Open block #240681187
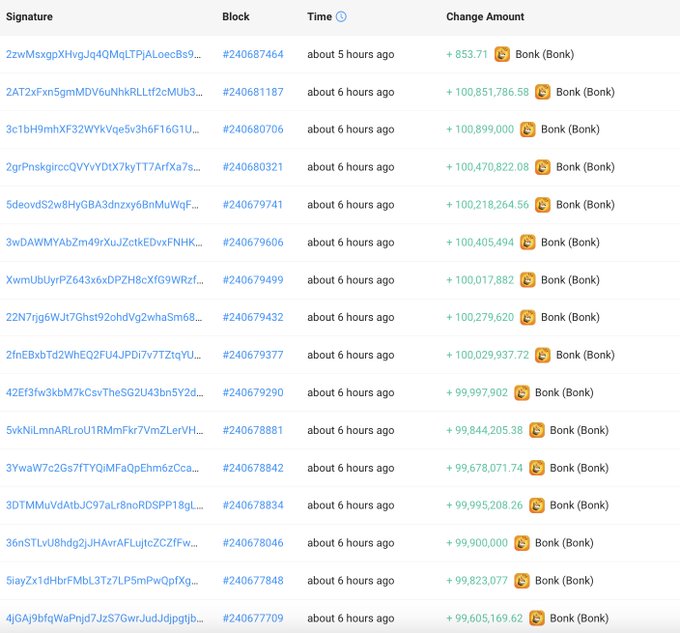This screenshot has width=680, height=633. (x=253, y=92)
